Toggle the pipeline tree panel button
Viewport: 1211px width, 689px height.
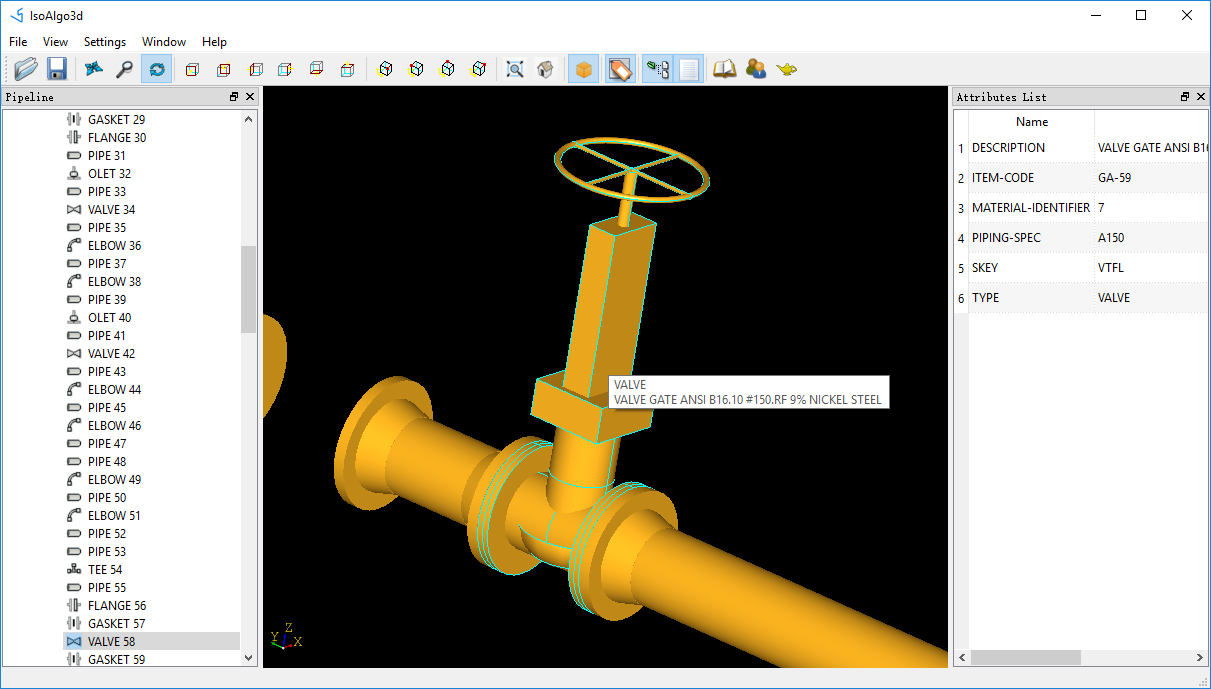click(657, 69)
